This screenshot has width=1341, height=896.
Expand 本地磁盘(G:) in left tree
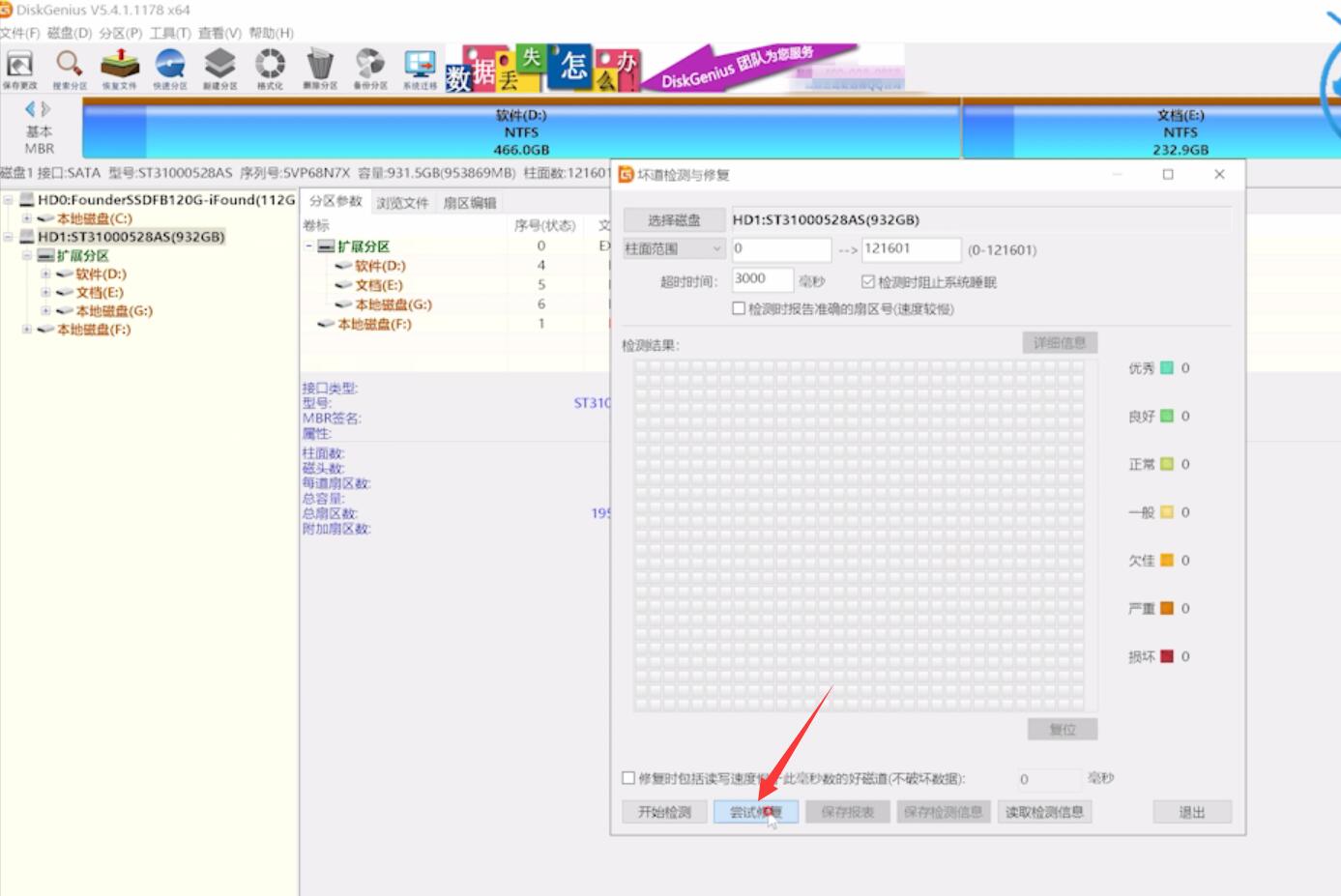pyautogui.click(x=45, y=311)
